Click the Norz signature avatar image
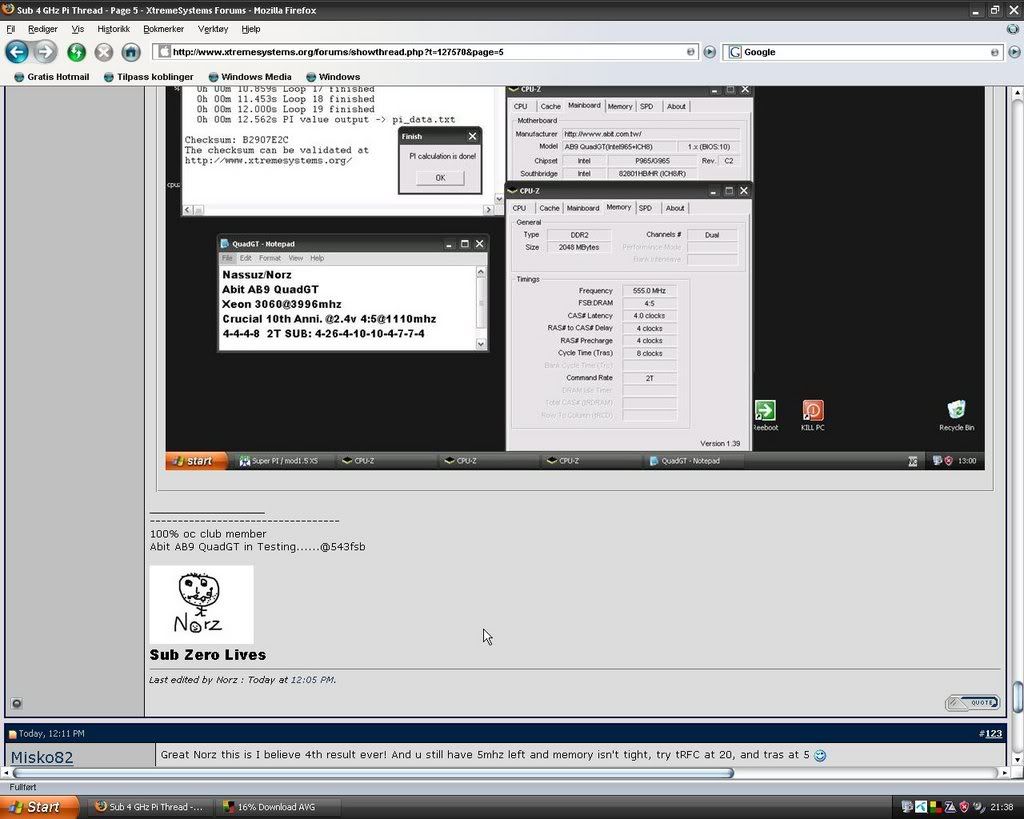Viewport: 1024px width, 819px height. click(x=201, y=604)
